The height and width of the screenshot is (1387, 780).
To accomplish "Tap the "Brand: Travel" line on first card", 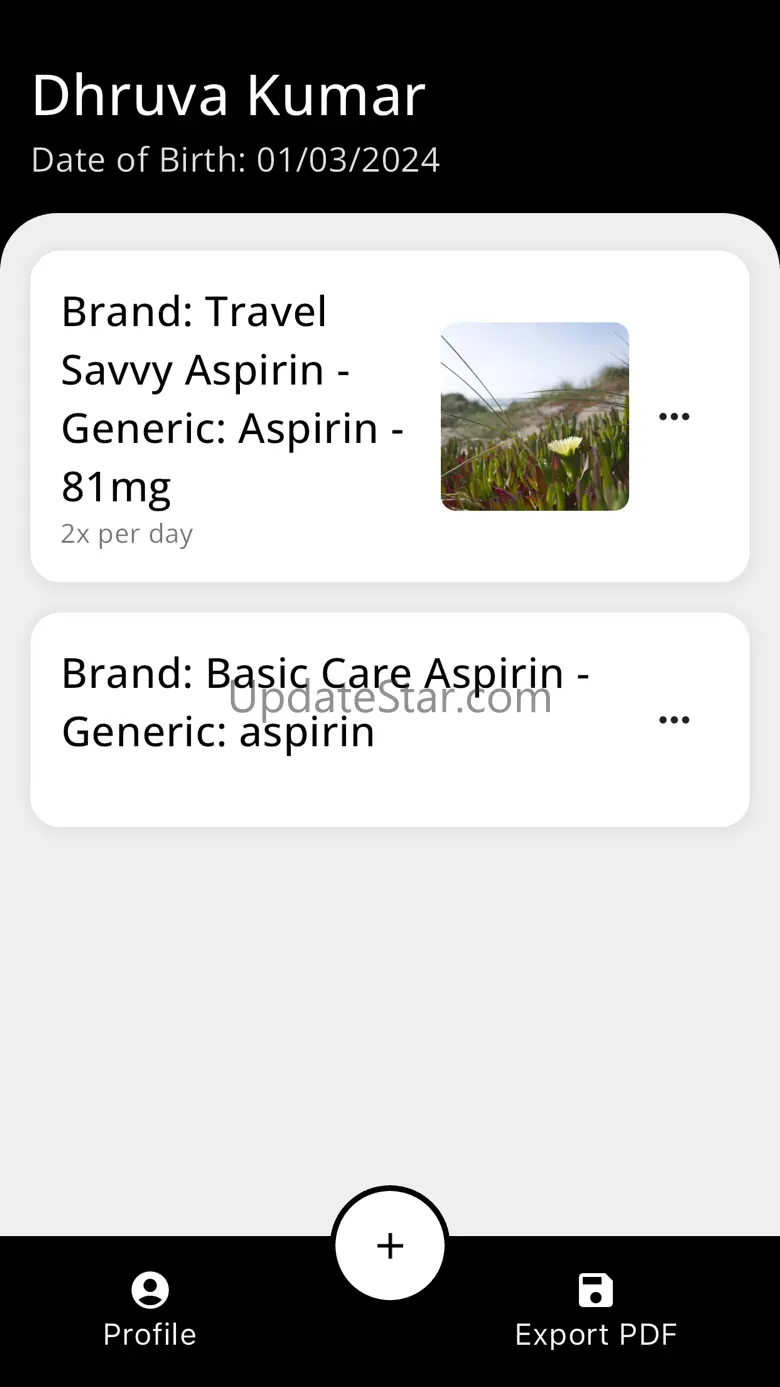I will click(x=194, y=312).
